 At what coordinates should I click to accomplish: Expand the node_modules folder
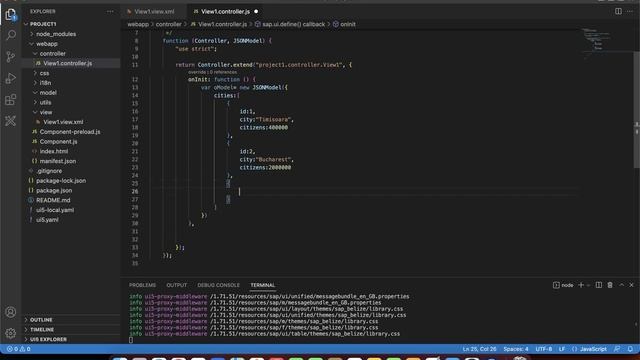[56, 34]
